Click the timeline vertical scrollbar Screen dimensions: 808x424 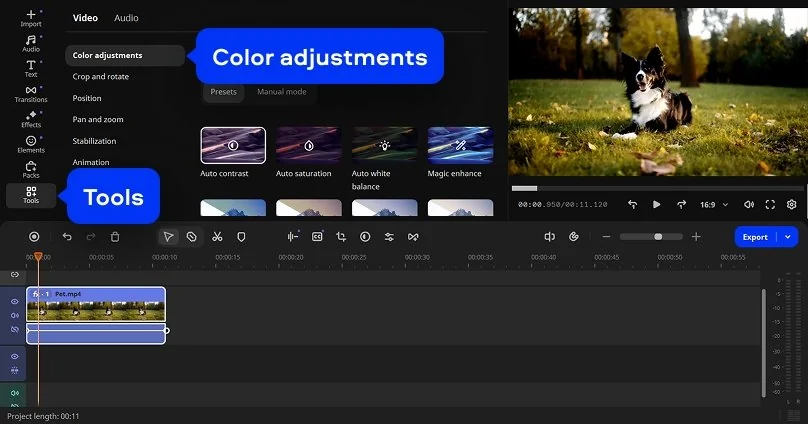tap(763, 343)
